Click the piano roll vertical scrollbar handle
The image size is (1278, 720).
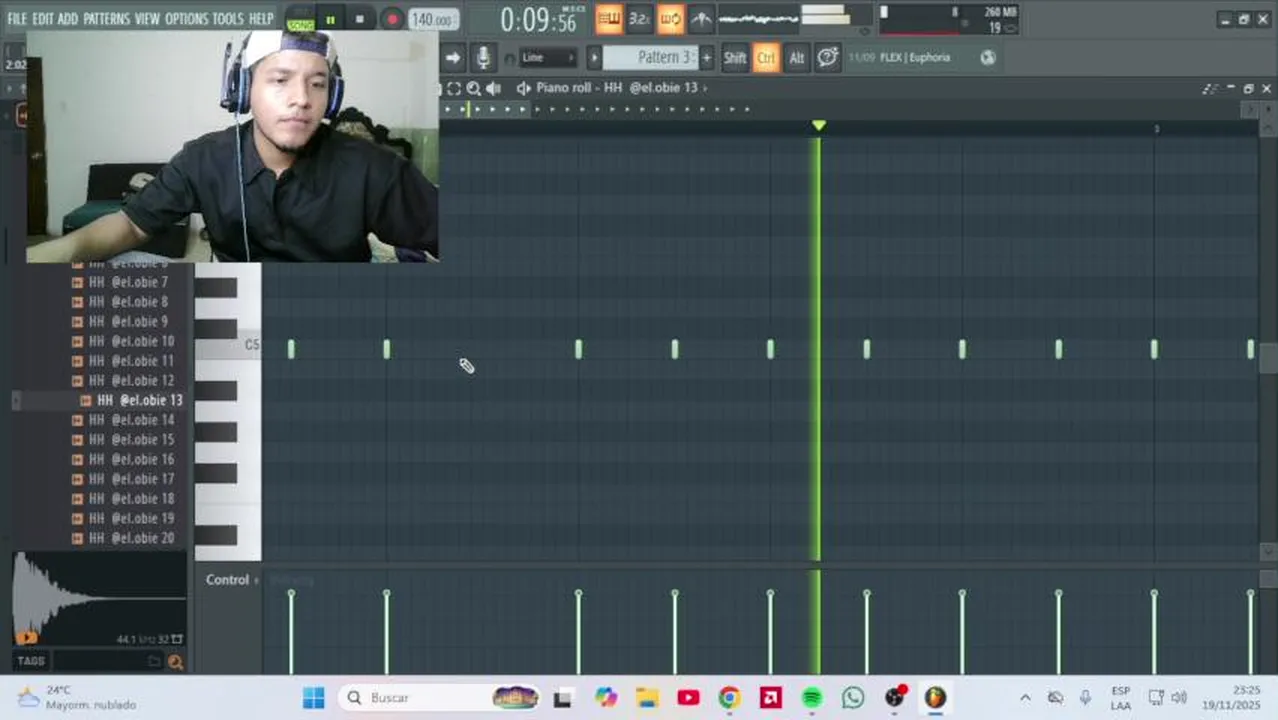tap(1269, 358)
